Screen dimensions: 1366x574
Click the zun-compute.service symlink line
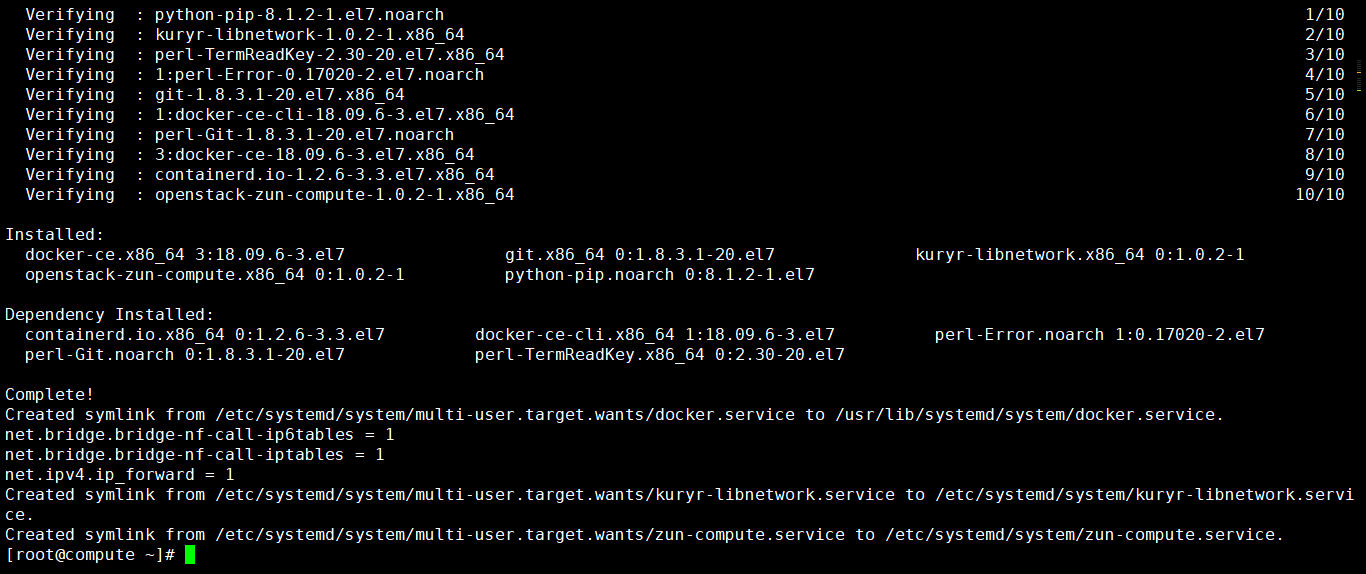(x=645, y=535)
